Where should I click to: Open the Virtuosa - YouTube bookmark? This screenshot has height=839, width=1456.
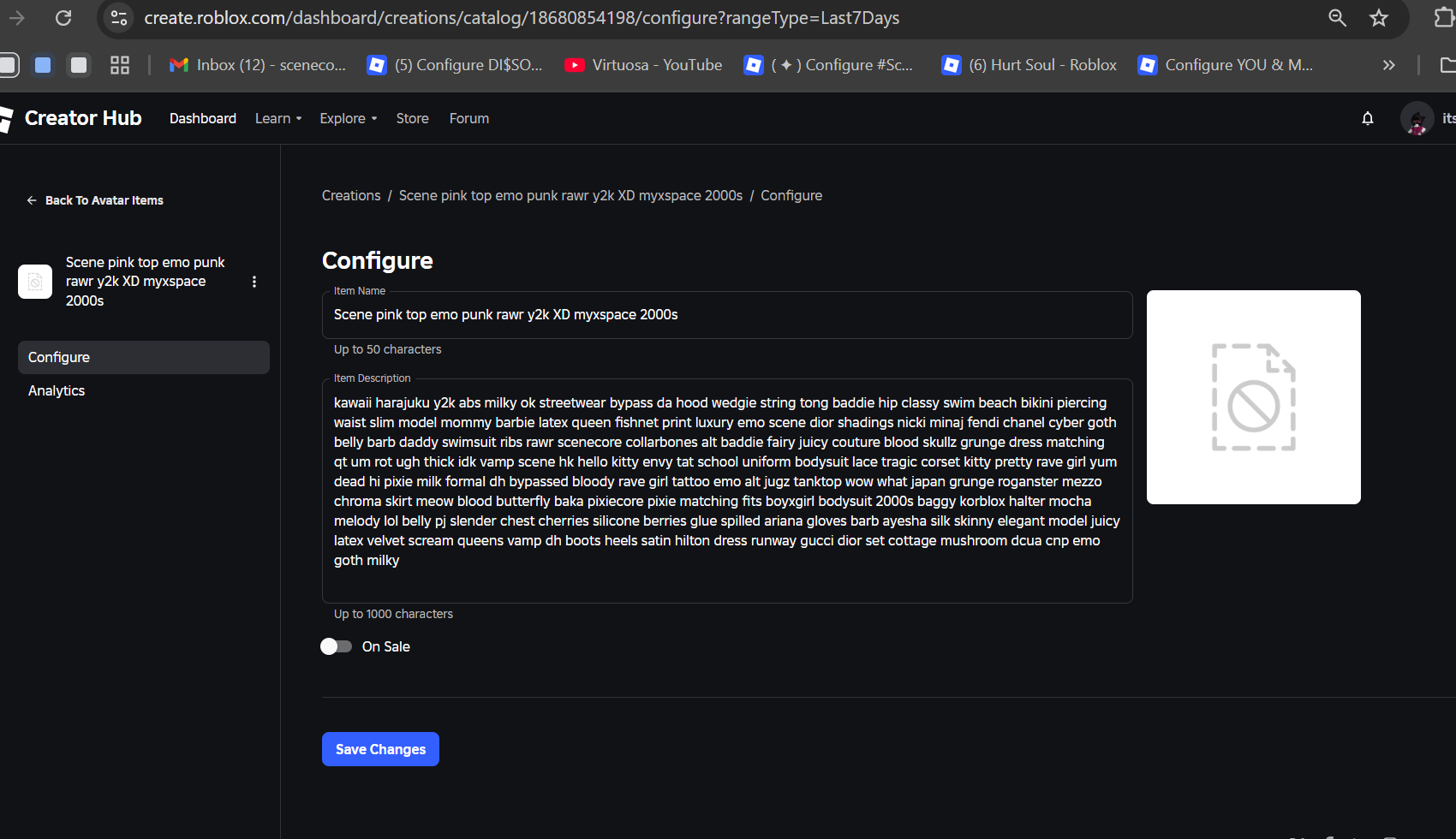tap(644, 65)
